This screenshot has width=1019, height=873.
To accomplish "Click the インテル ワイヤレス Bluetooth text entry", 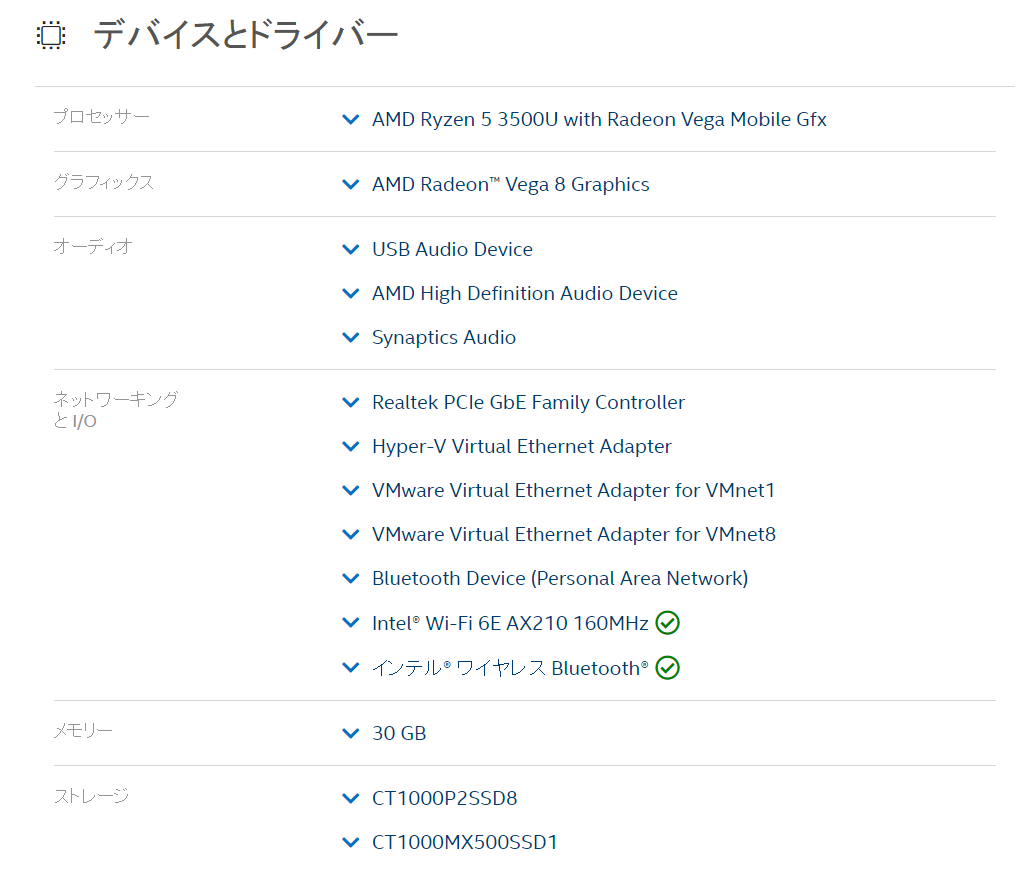I will click(510, 667).
